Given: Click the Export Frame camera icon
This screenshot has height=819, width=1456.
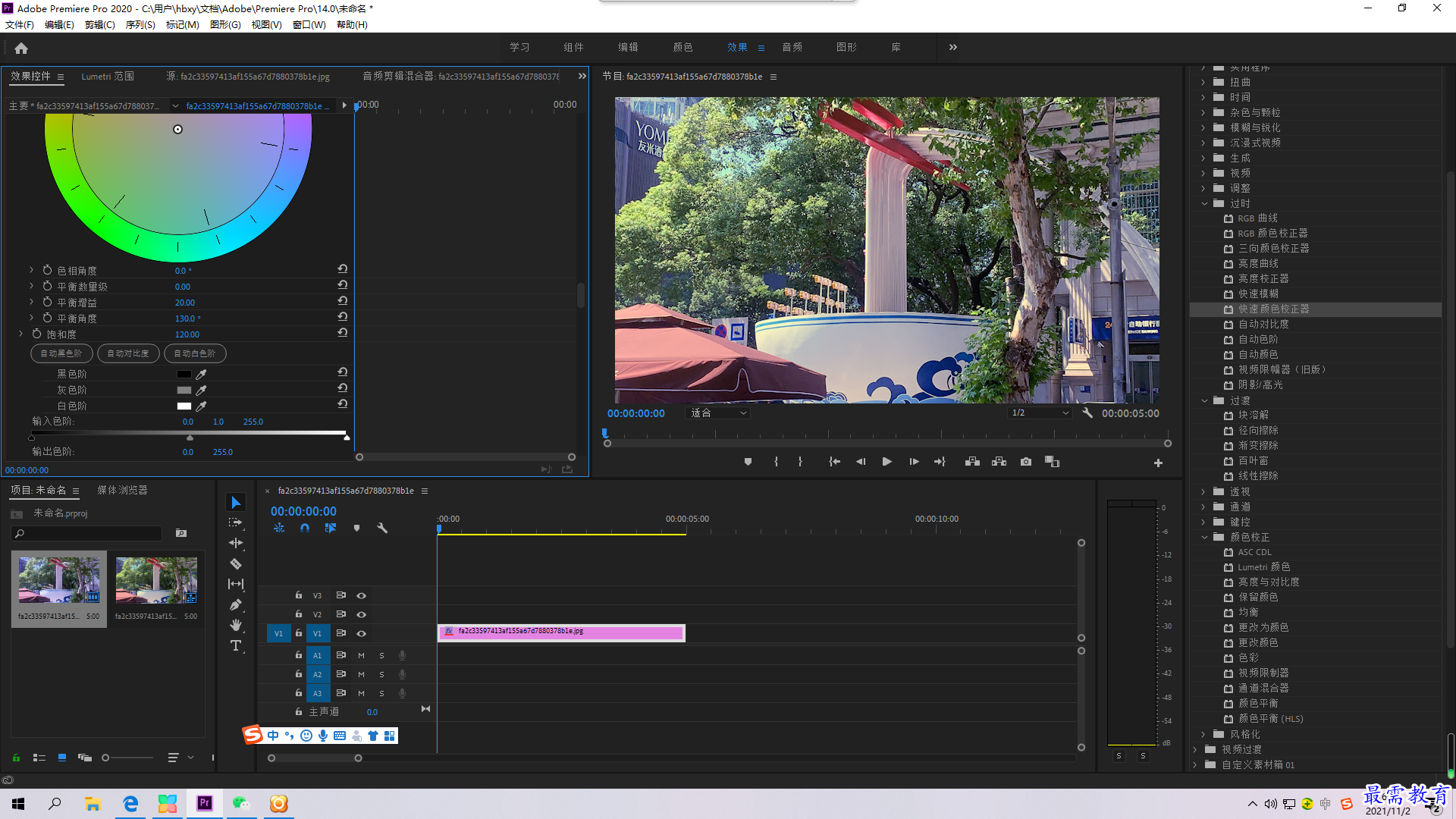Looking at the screenshot, I should click(1026, 462).
